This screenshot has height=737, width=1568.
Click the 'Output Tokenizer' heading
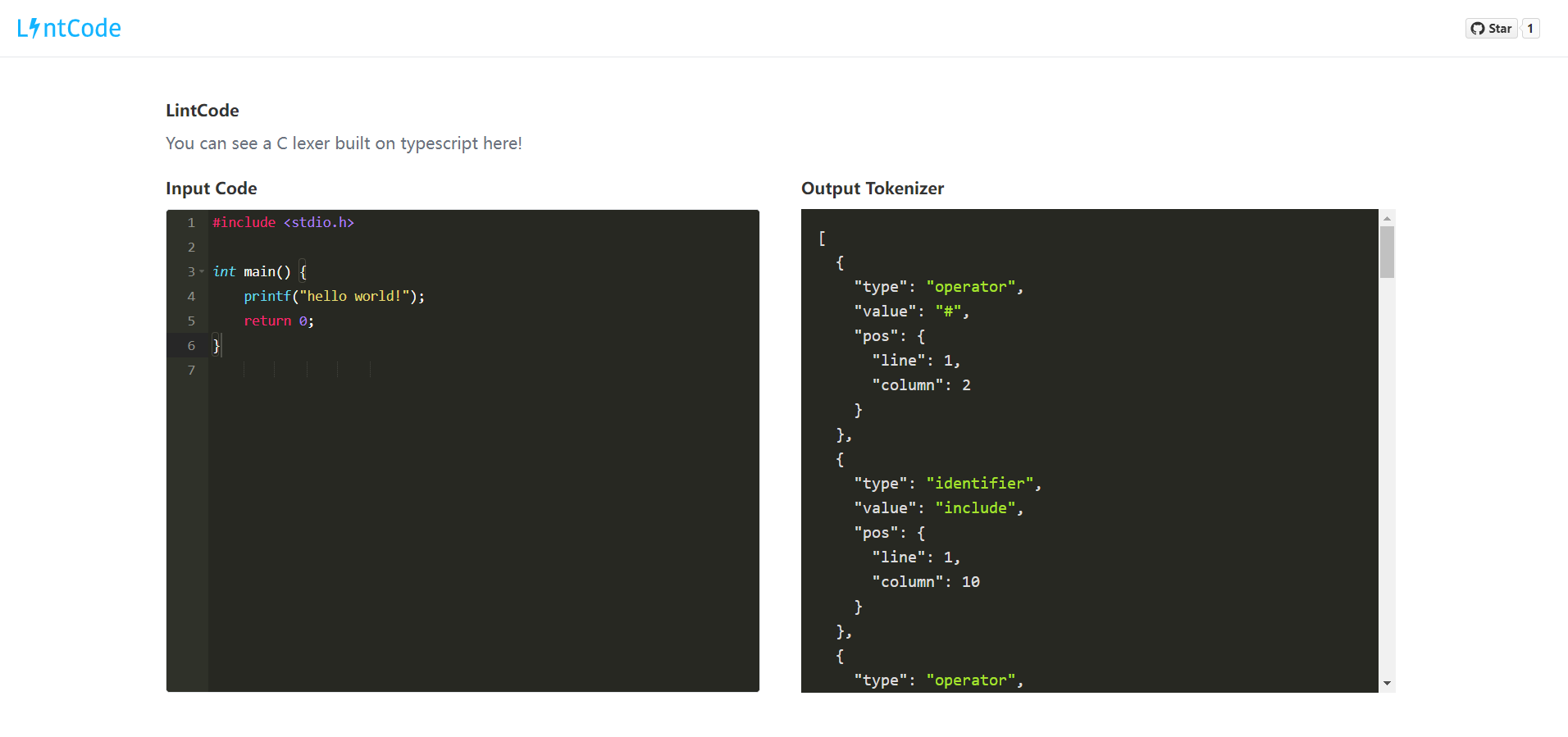873,189
